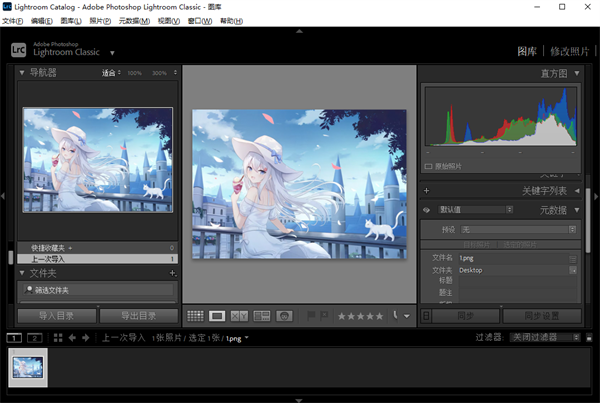This screenshot has width=600, height=403.
Task: Click the go back arrow in filmstrip
Action: (71, 338)
